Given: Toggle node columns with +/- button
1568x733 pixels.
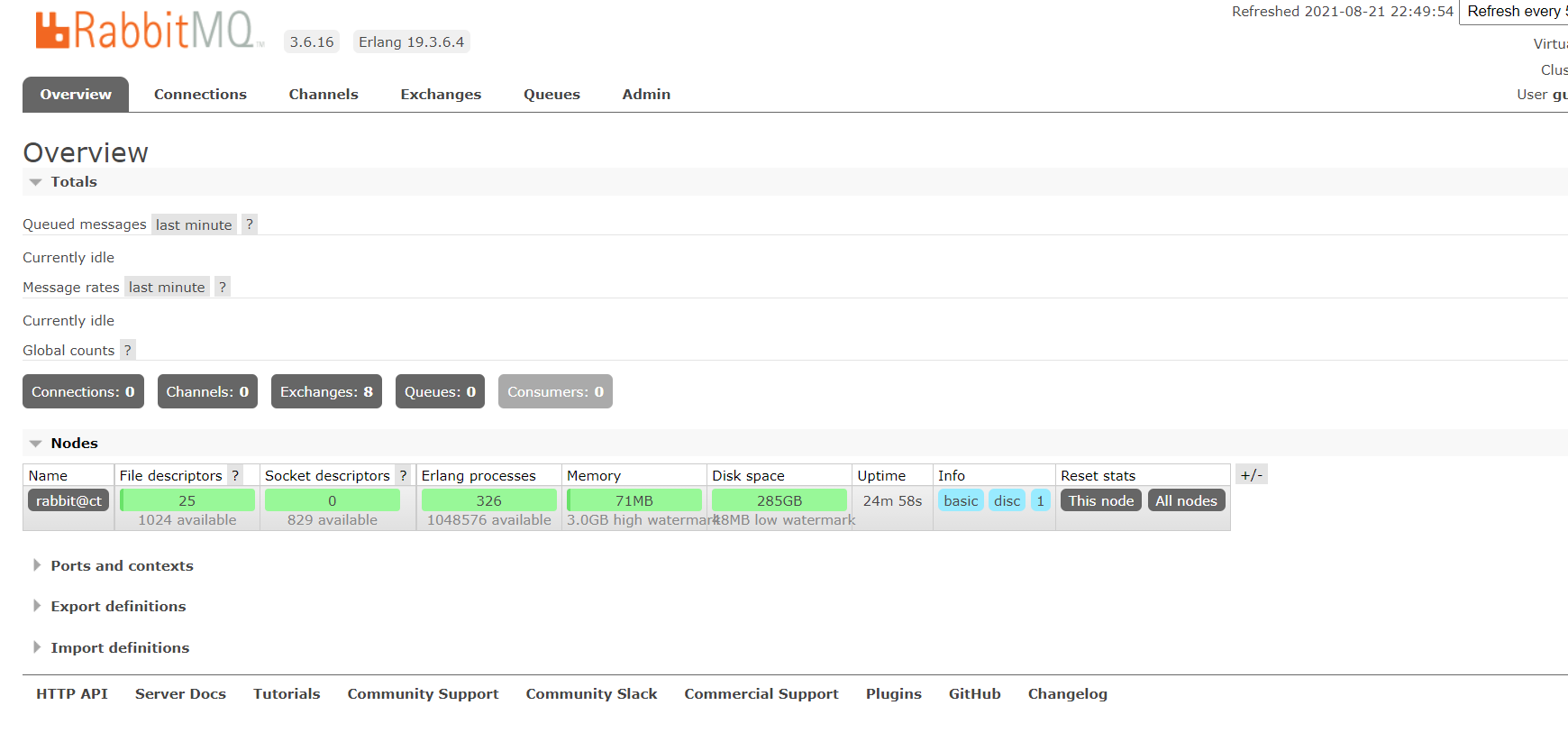Looking at the screenshot, I should (1252, 474).
